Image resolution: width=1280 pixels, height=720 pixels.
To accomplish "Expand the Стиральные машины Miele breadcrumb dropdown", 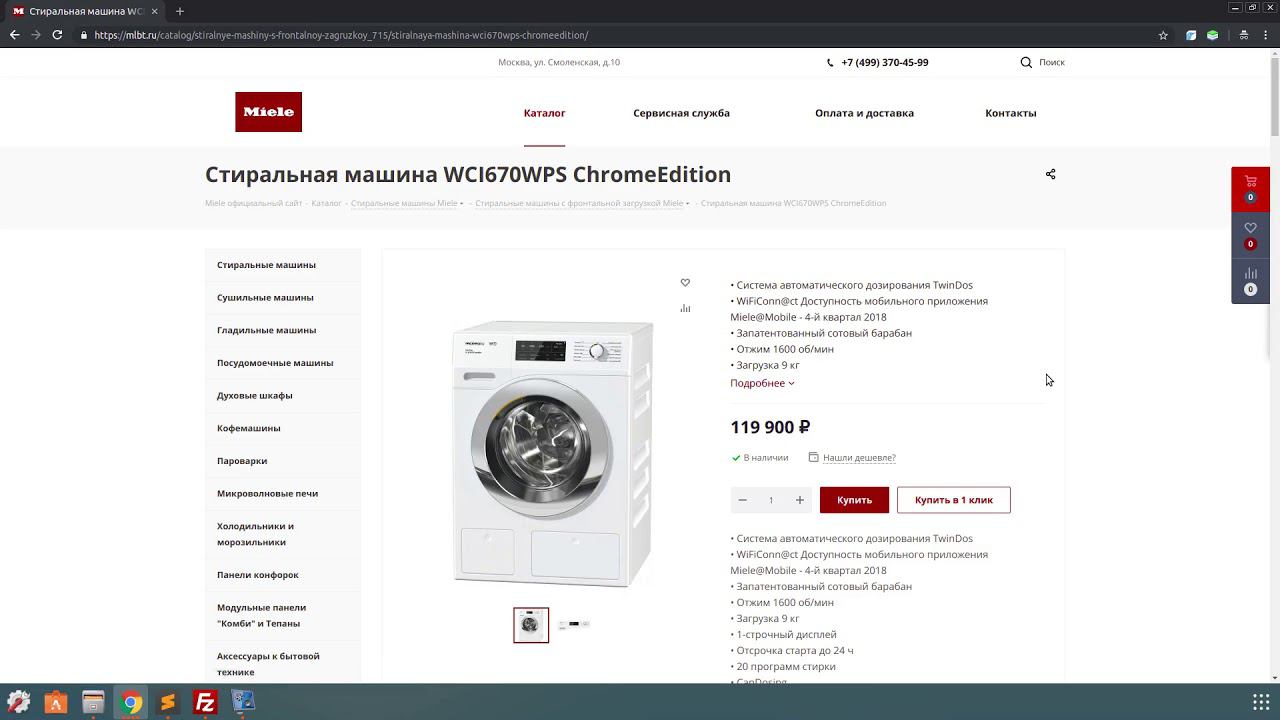I will point(461,203).
